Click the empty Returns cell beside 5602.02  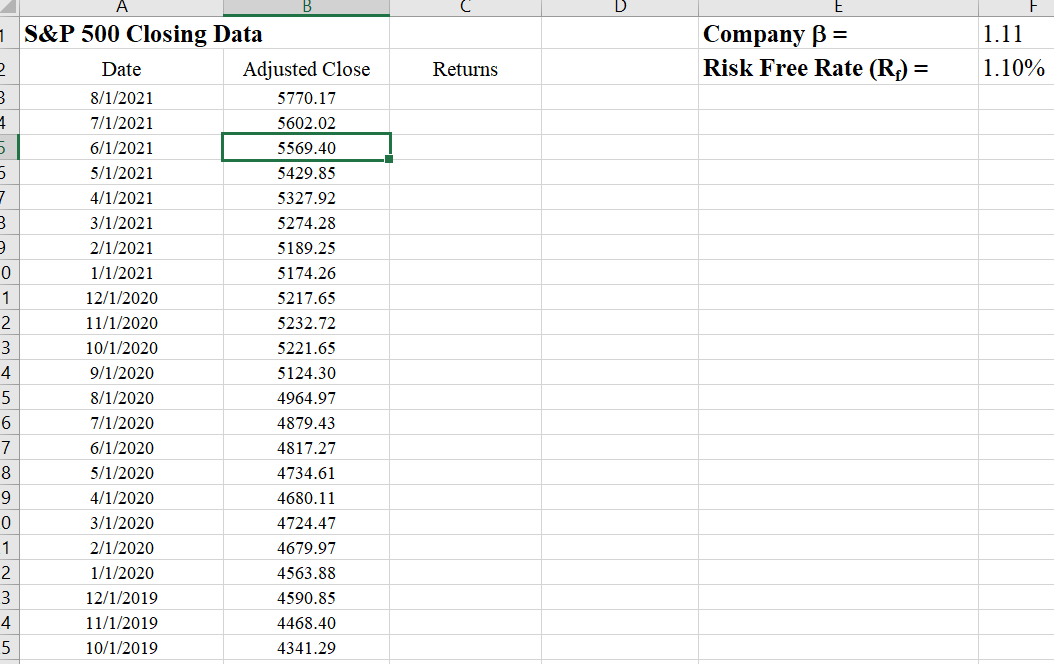click(464, 122)
